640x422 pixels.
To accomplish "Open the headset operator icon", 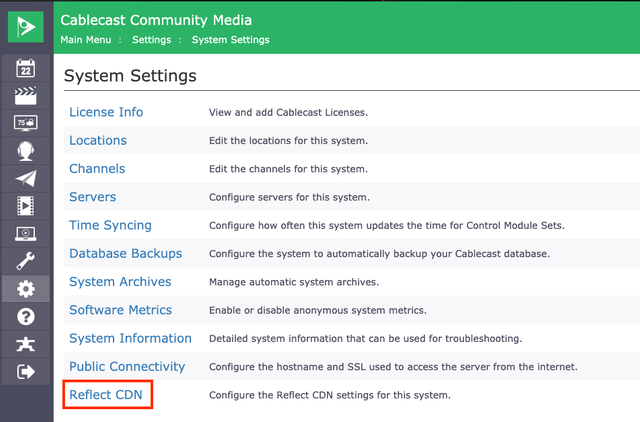I will tap(26, 151).
